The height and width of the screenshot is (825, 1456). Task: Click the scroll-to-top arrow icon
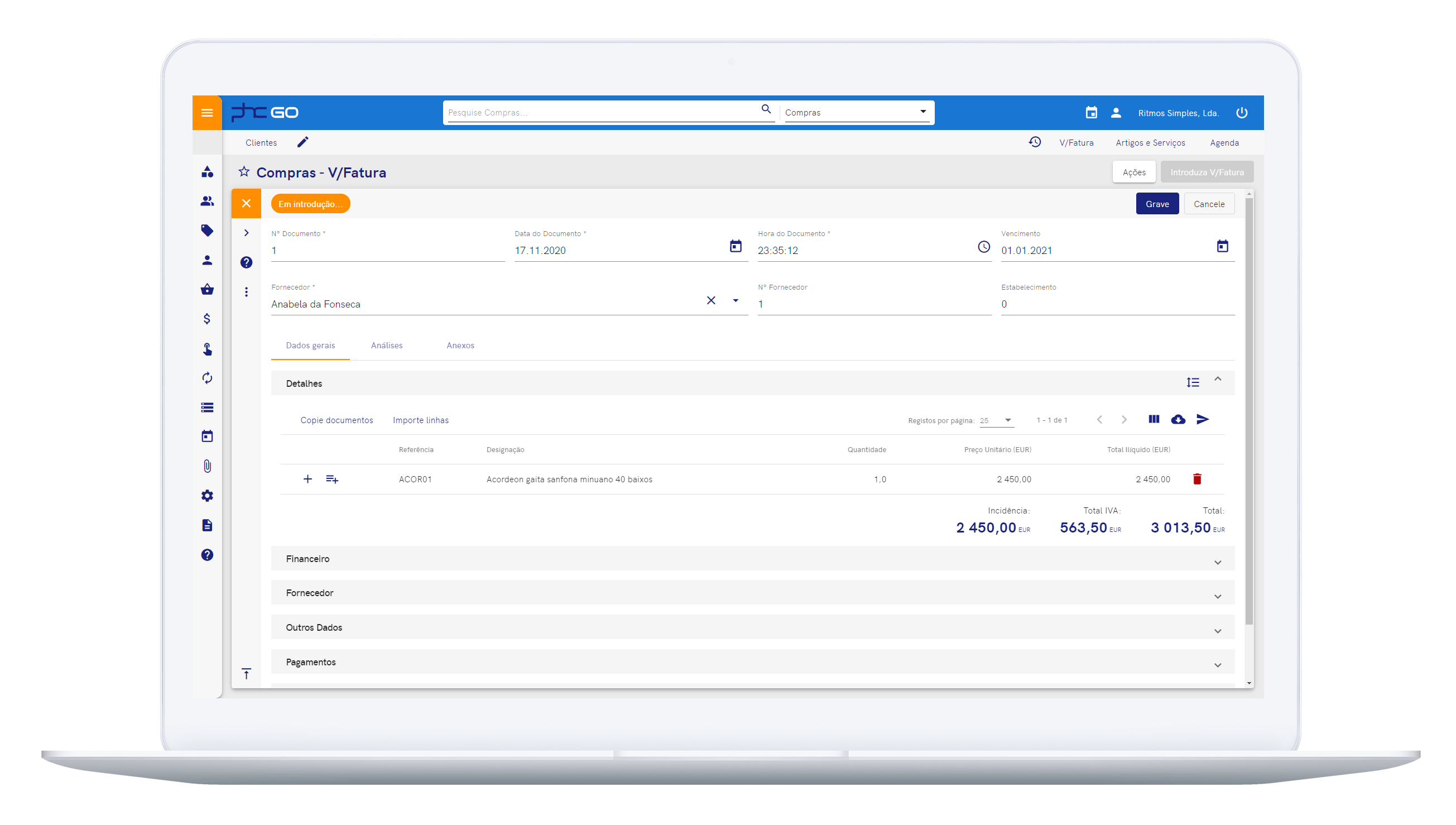[x=246, y=674]
